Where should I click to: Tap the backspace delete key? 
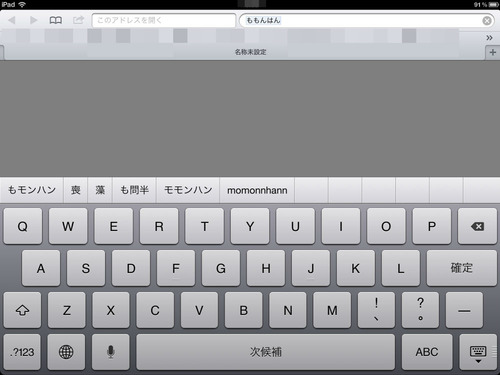click(477, 226)
